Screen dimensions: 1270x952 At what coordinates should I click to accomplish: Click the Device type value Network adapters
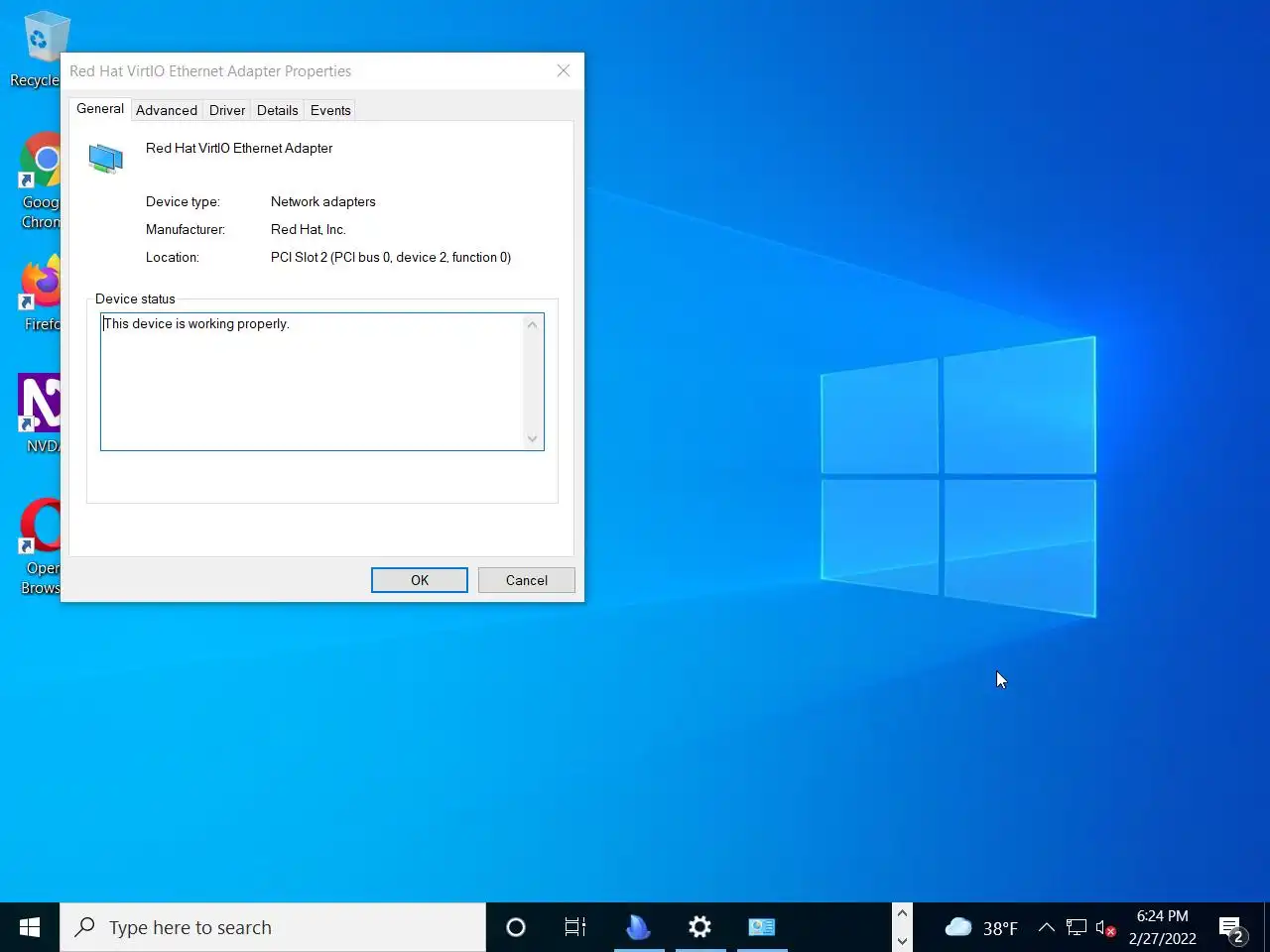[x=323, y=201]
